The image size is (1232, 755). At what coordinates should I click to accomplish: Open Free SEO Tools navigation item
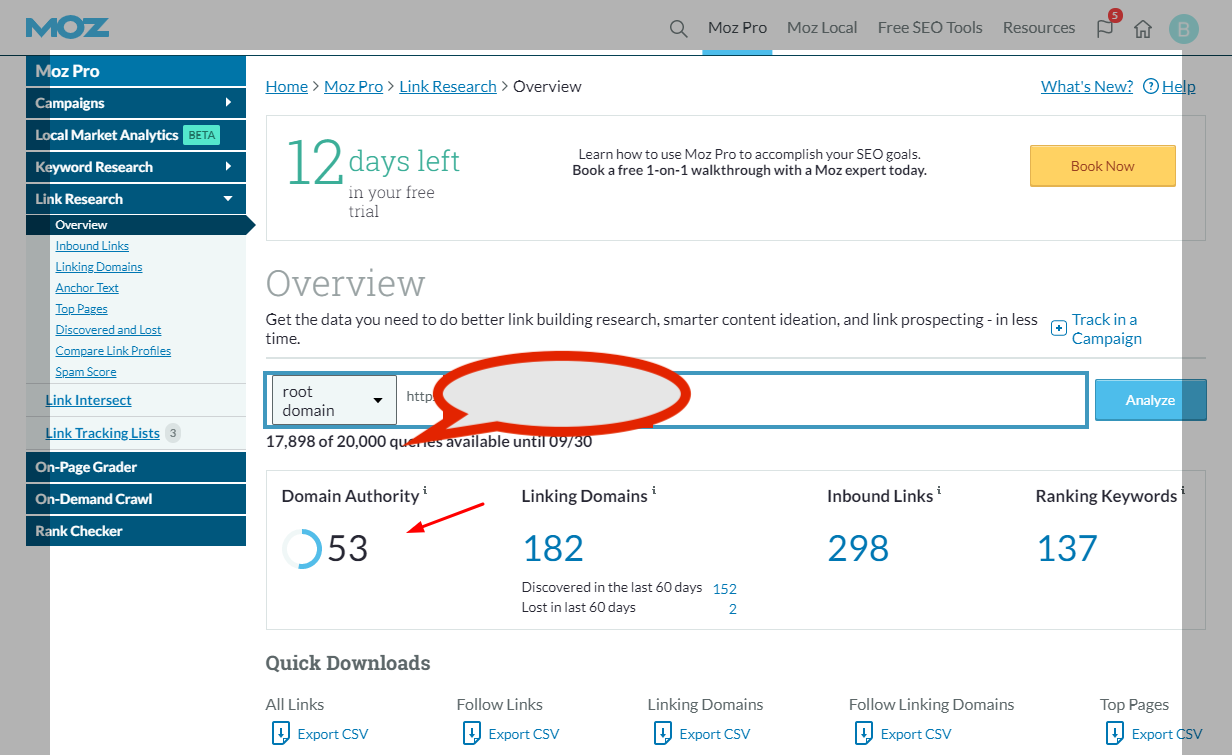point(930,28)
